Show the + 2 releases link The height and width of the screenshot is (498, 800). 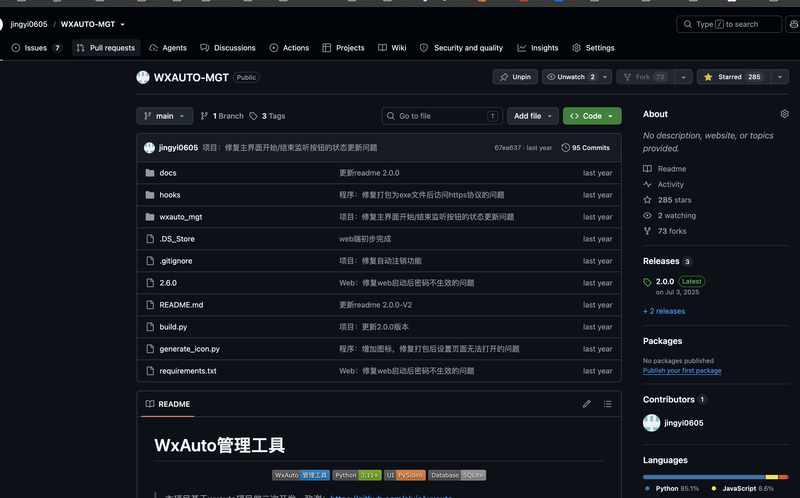coord(664,311)
